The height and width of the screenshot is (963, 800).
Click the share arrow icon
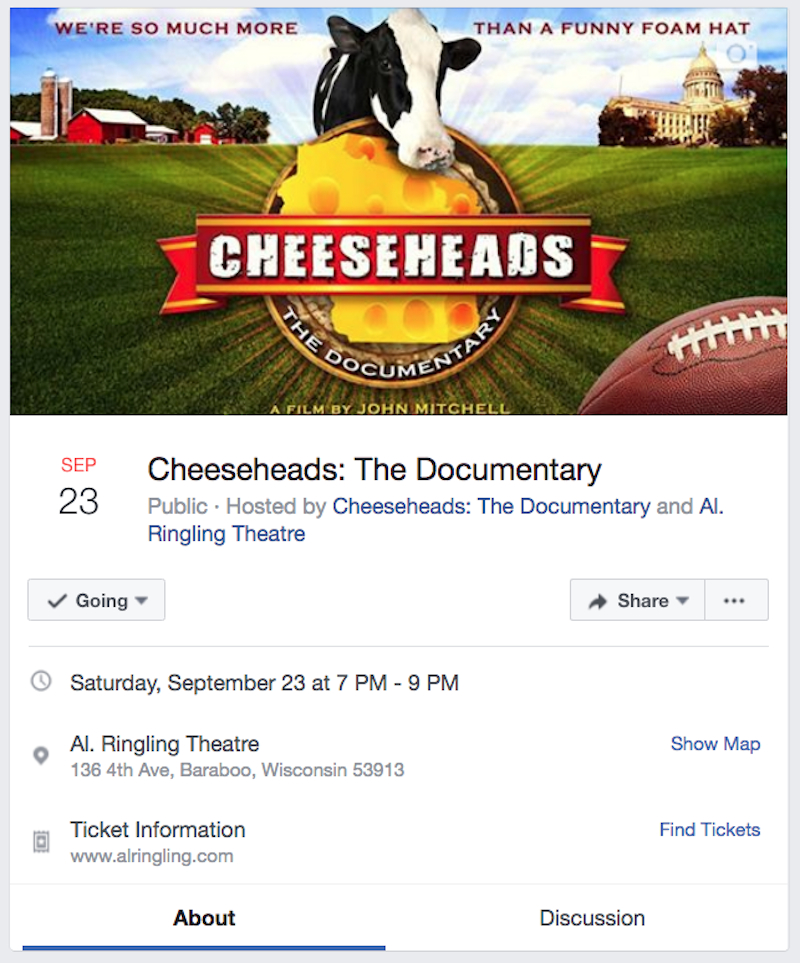tap(598, 601)
